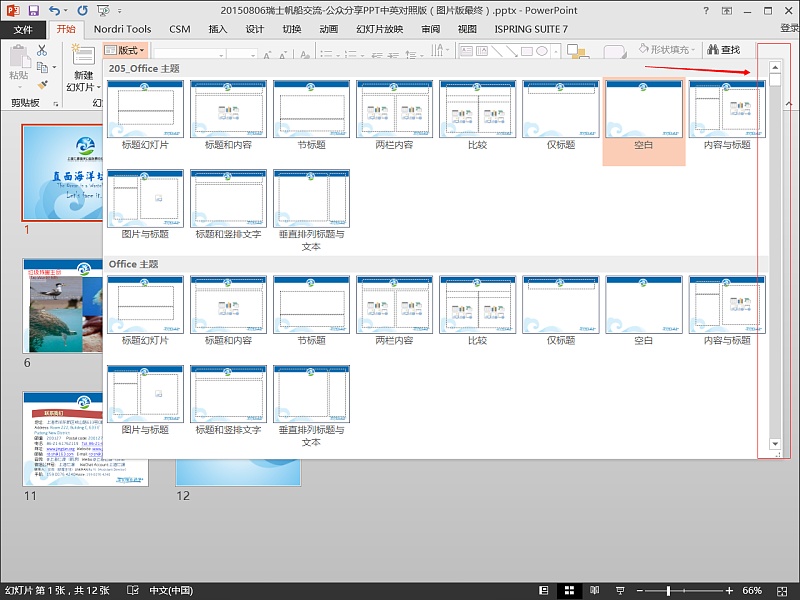Click the Undo arrow icon

(x=55, y=10)
